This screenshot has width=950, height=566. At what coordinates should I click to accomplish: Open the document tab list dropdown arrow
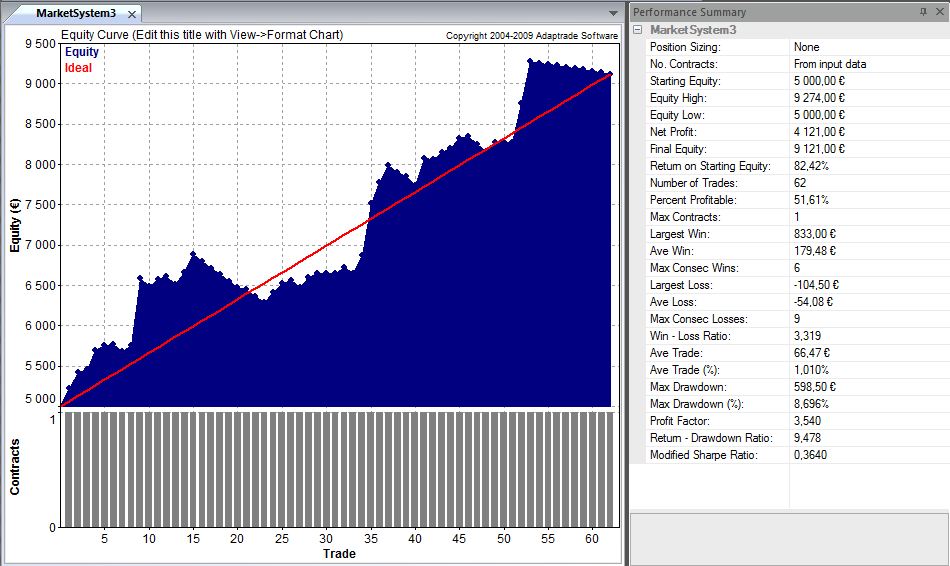[613, 13]
